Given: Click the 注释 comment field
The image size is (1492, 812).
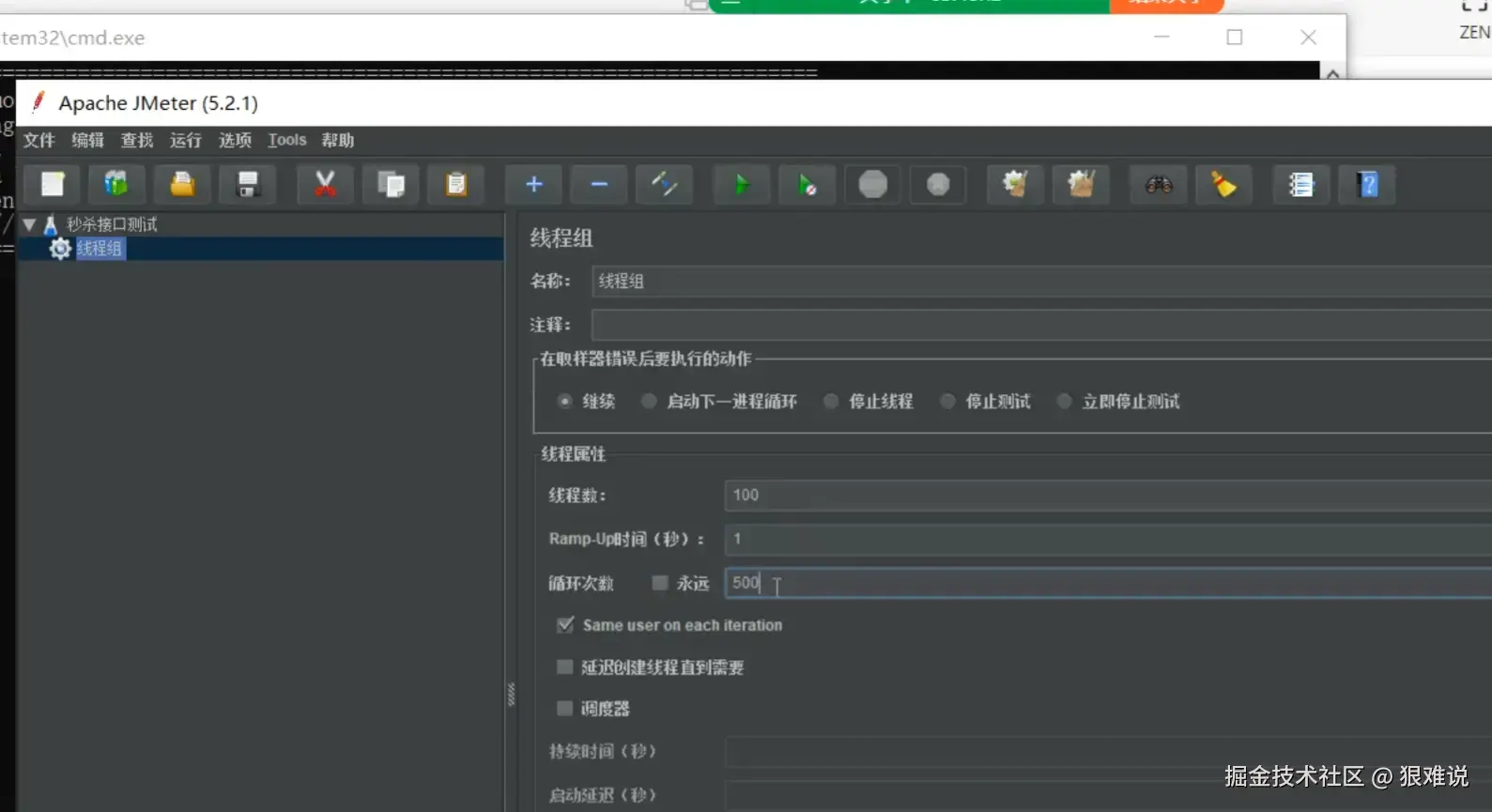Looking at the screenshot, I should 1041,325.
